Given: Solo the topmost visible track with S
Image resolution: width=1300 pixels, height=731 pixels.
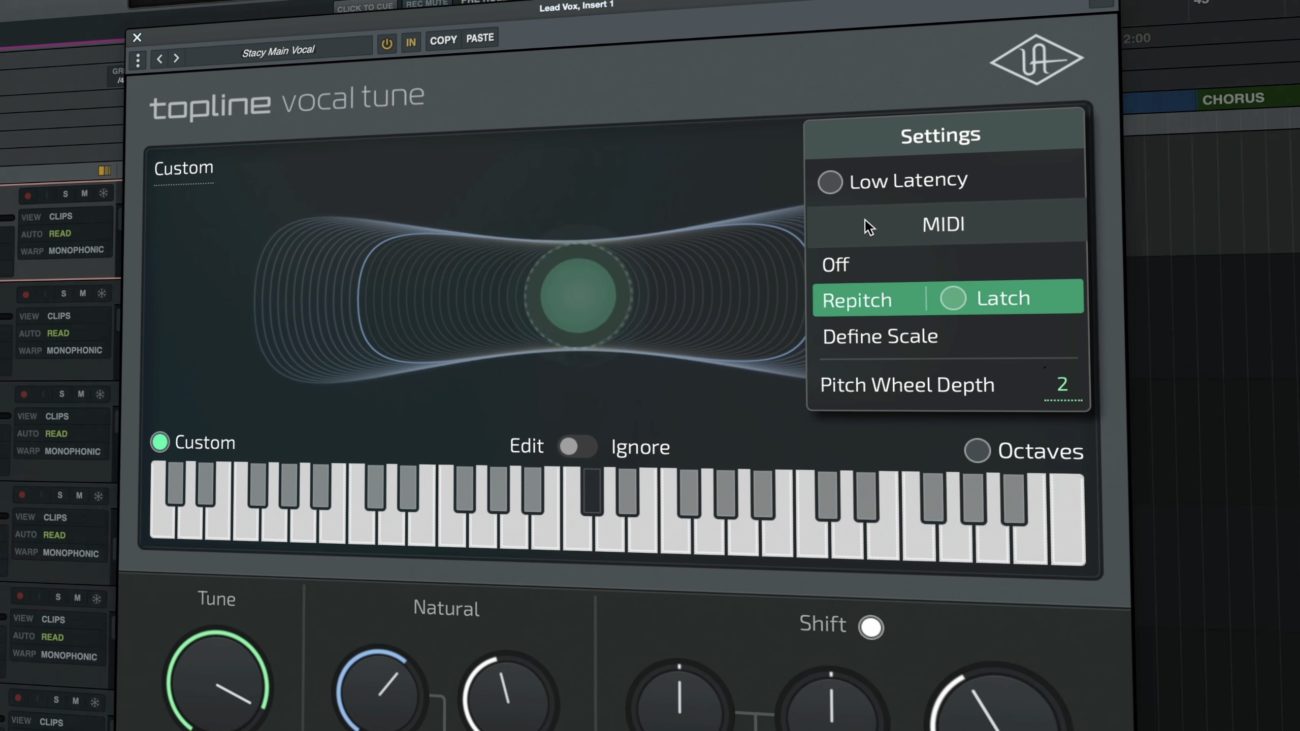Looking at the screenshot, I should 66,194.
